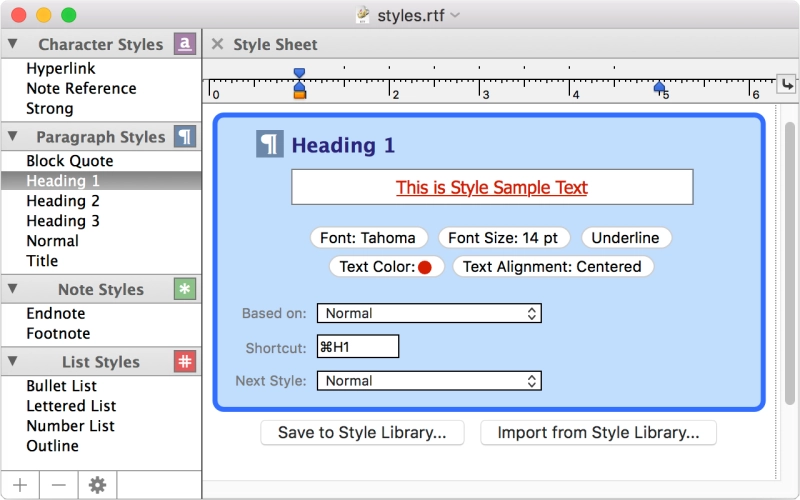Click the Paragraph Styles pilcrow icon
Image resolution: width=800 pixels, height=500 pixels.
pos(185,137)
